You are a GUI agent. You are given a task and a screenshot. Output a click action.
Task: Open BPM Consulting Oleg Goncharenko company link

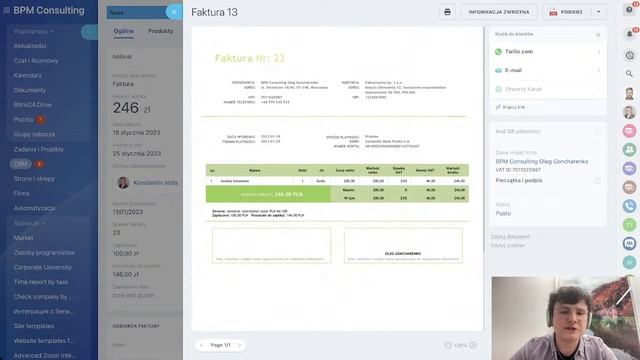pos(542,162)
